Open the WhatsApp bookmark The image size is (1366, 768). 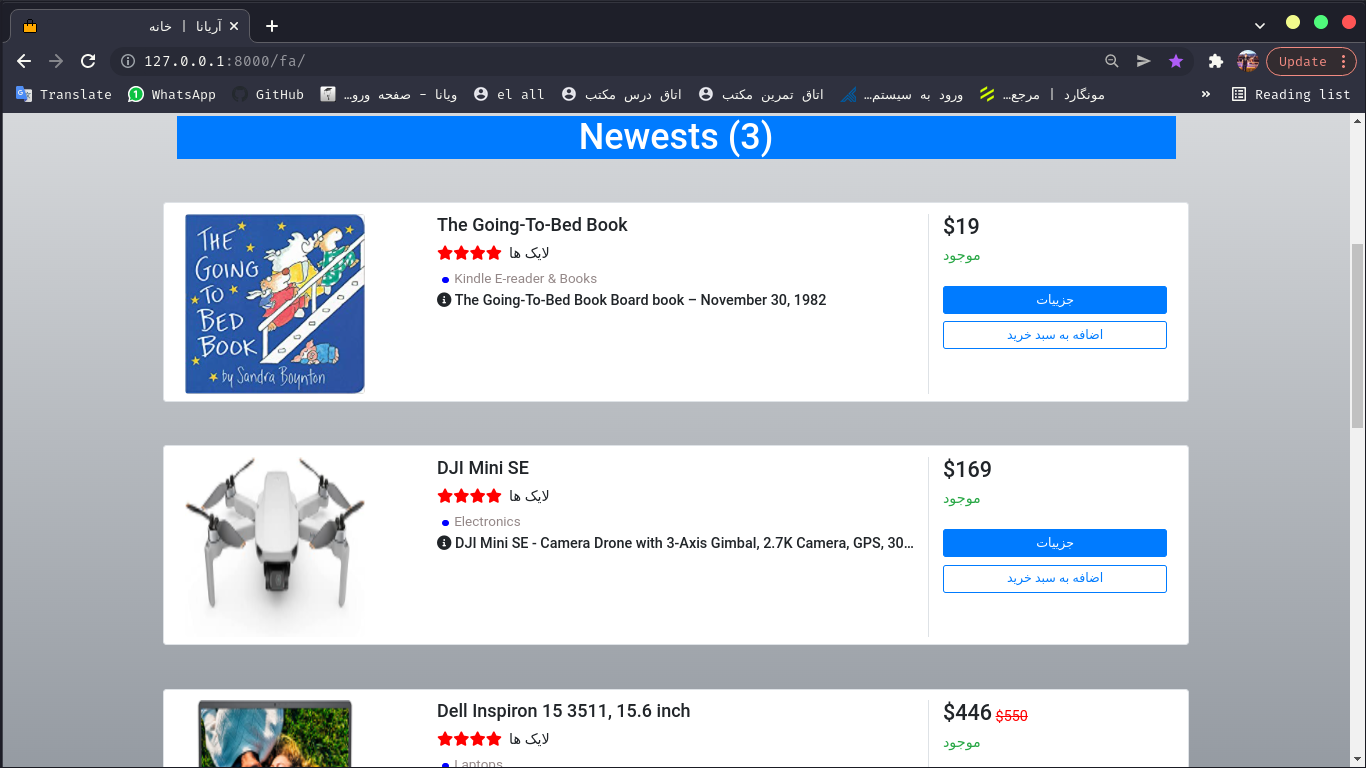(172, 94)
